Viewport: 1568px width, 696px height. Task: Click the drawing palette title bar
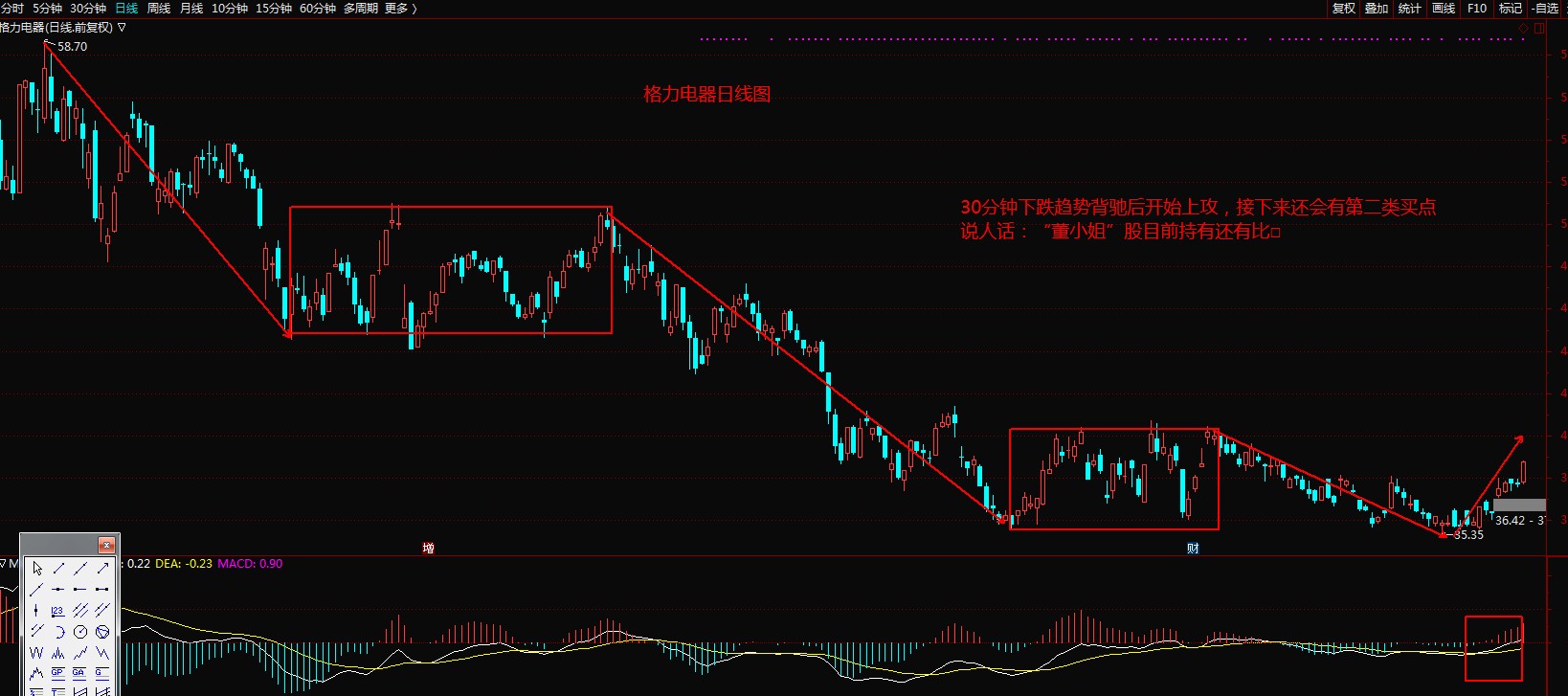[x=59, y=545]
